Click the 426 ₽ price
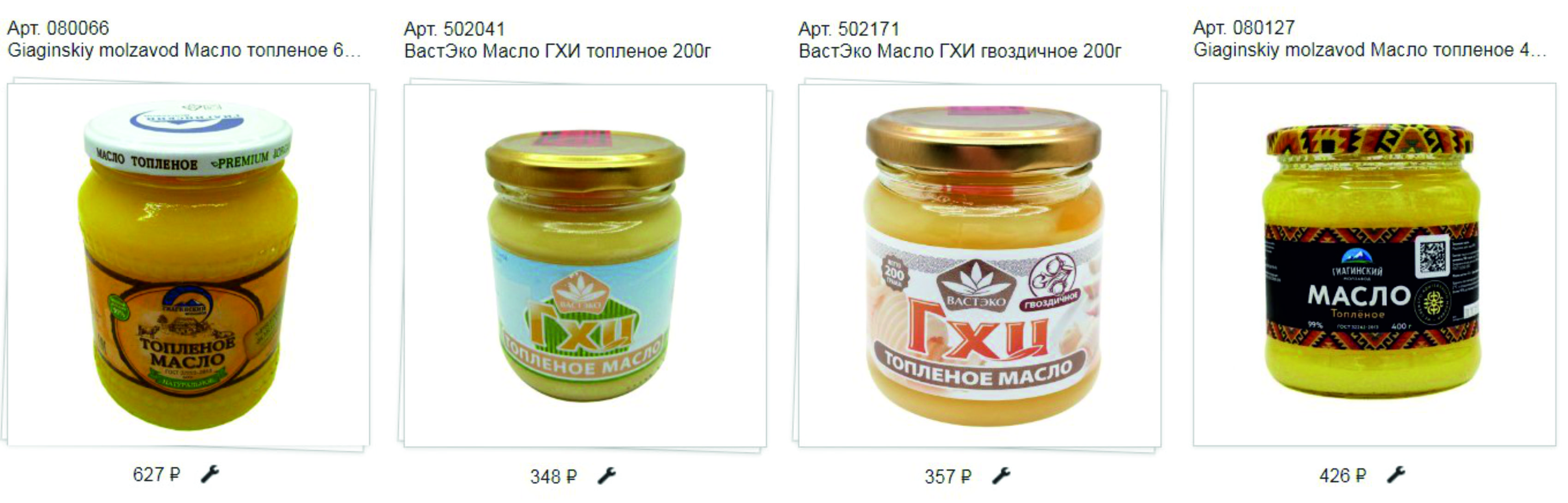 click(x=1342, y=475)
